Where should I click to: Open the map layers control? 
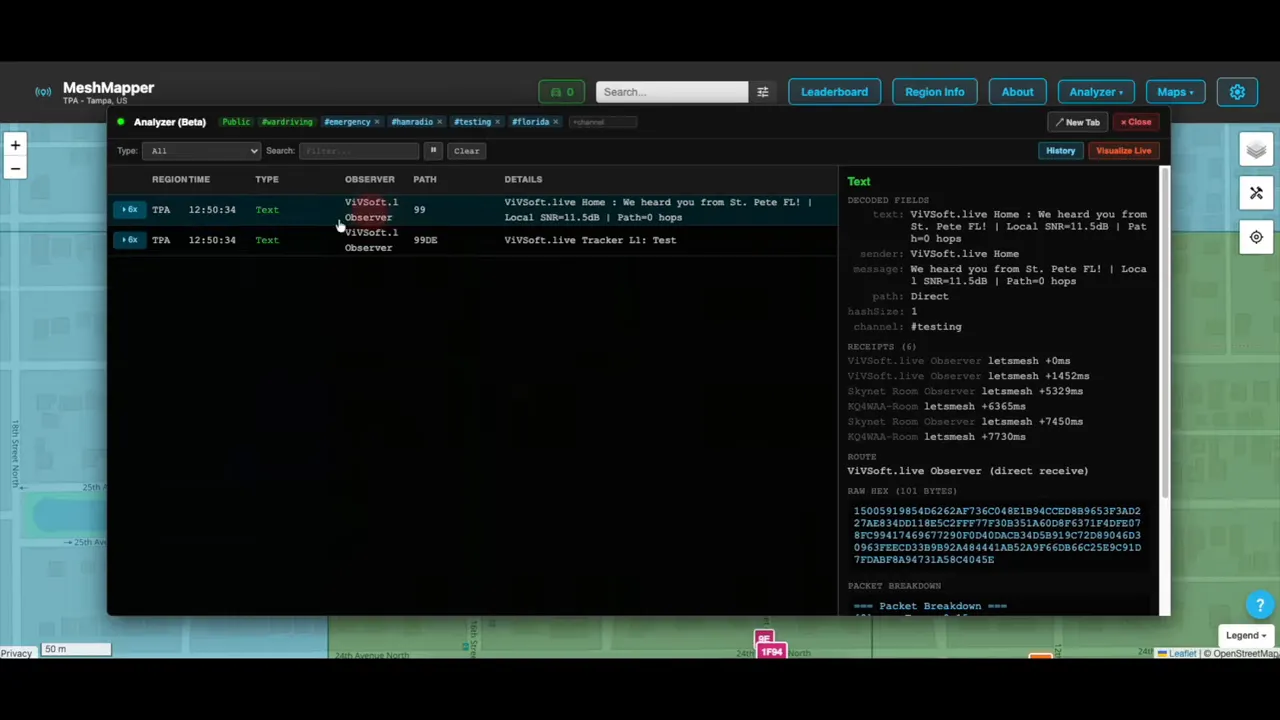pyautogui.click(x=1256, y=150)
